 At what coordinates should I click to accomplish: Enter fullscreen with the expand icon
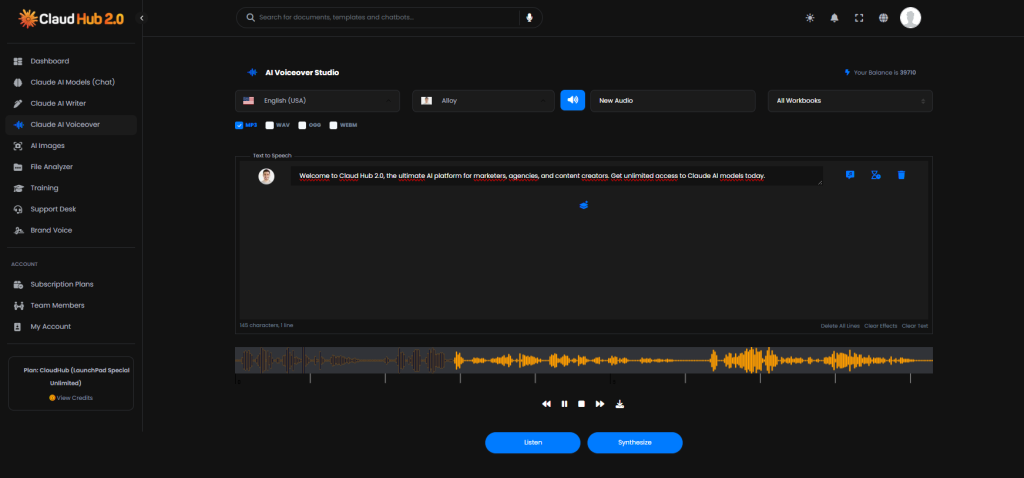859,18
